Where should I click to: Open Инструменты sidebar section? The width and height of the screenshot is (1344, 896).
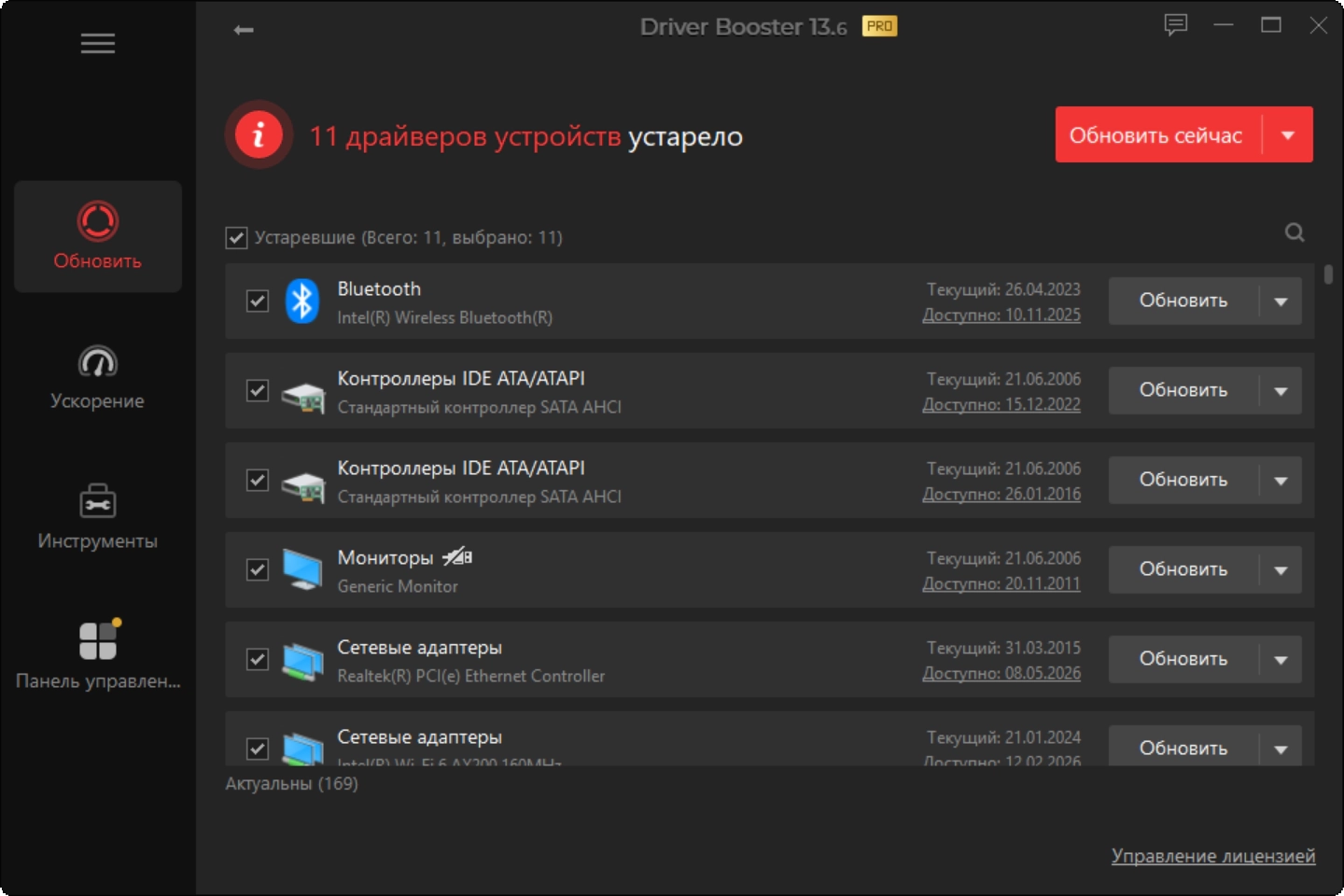coord(98,517)
